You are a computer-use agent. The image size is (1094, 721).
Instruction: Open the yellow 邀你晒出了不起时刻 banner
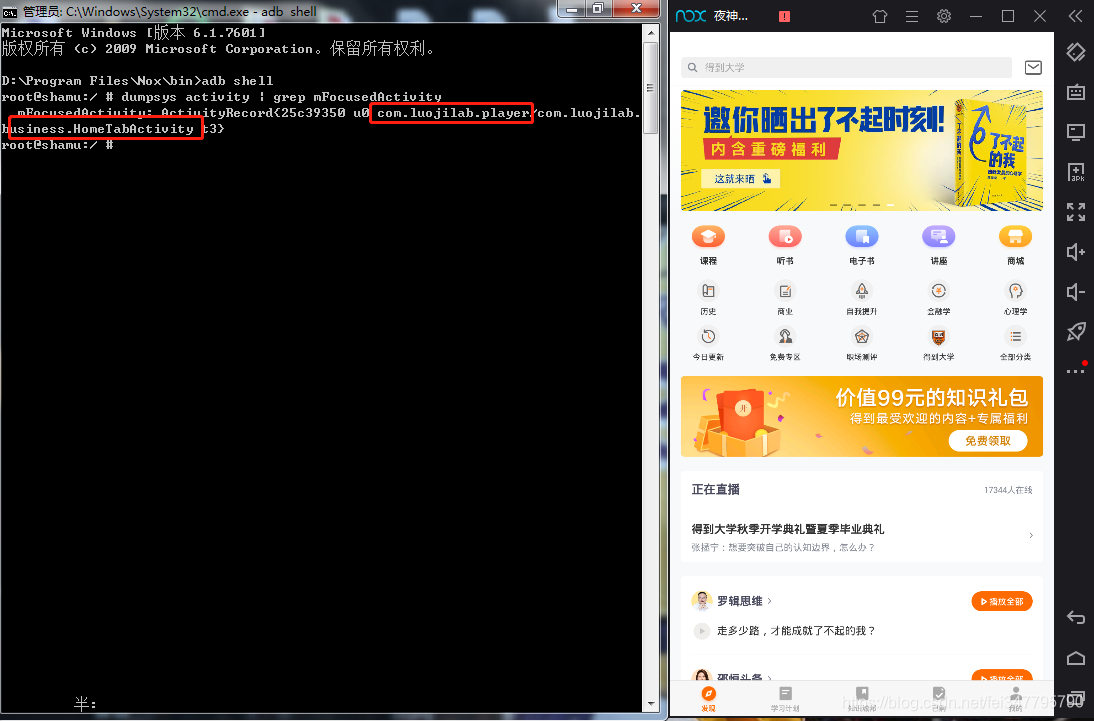tap(862, 150)
